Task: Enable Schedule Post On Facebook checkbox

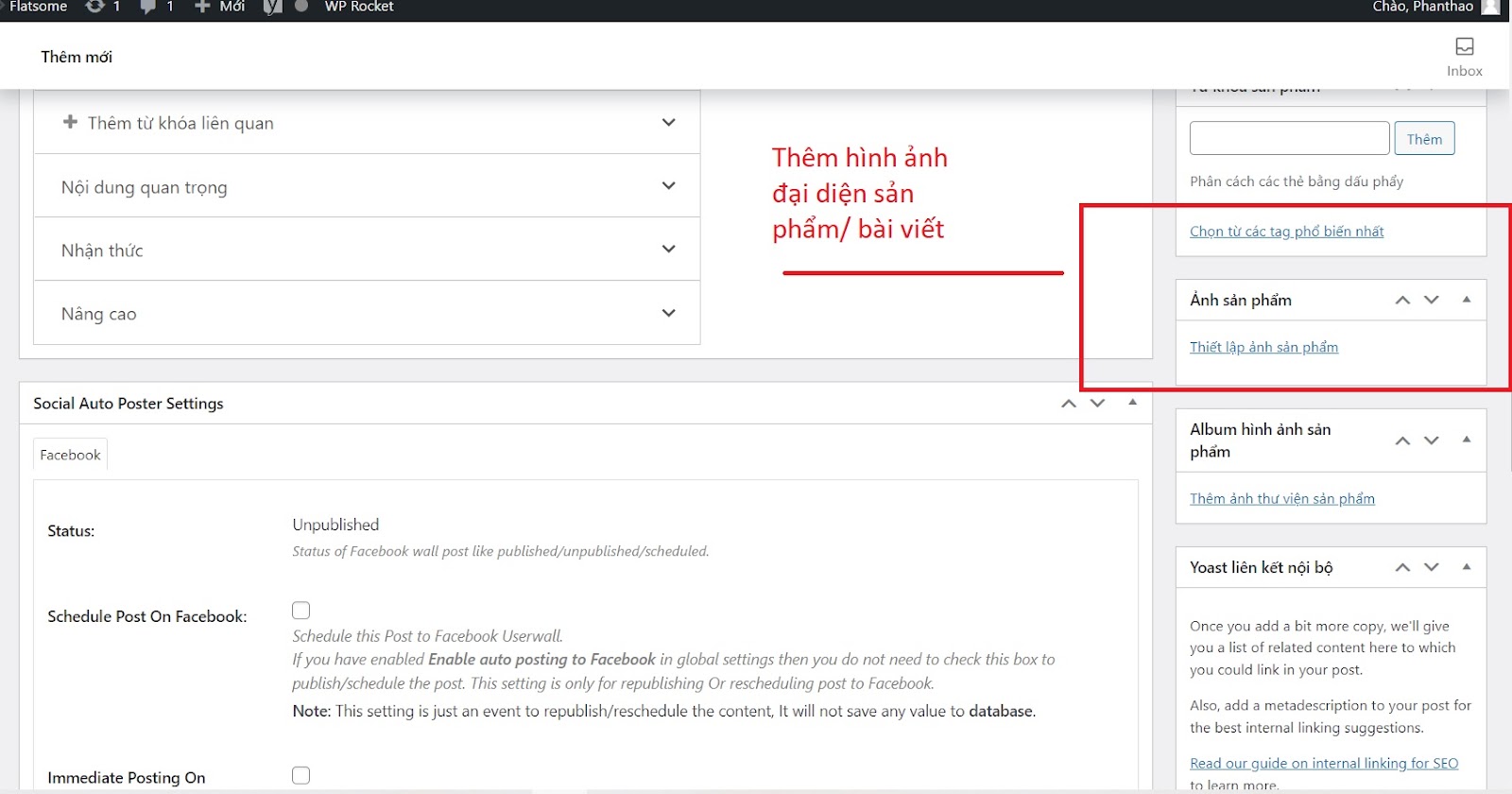Action: [301, 611]
